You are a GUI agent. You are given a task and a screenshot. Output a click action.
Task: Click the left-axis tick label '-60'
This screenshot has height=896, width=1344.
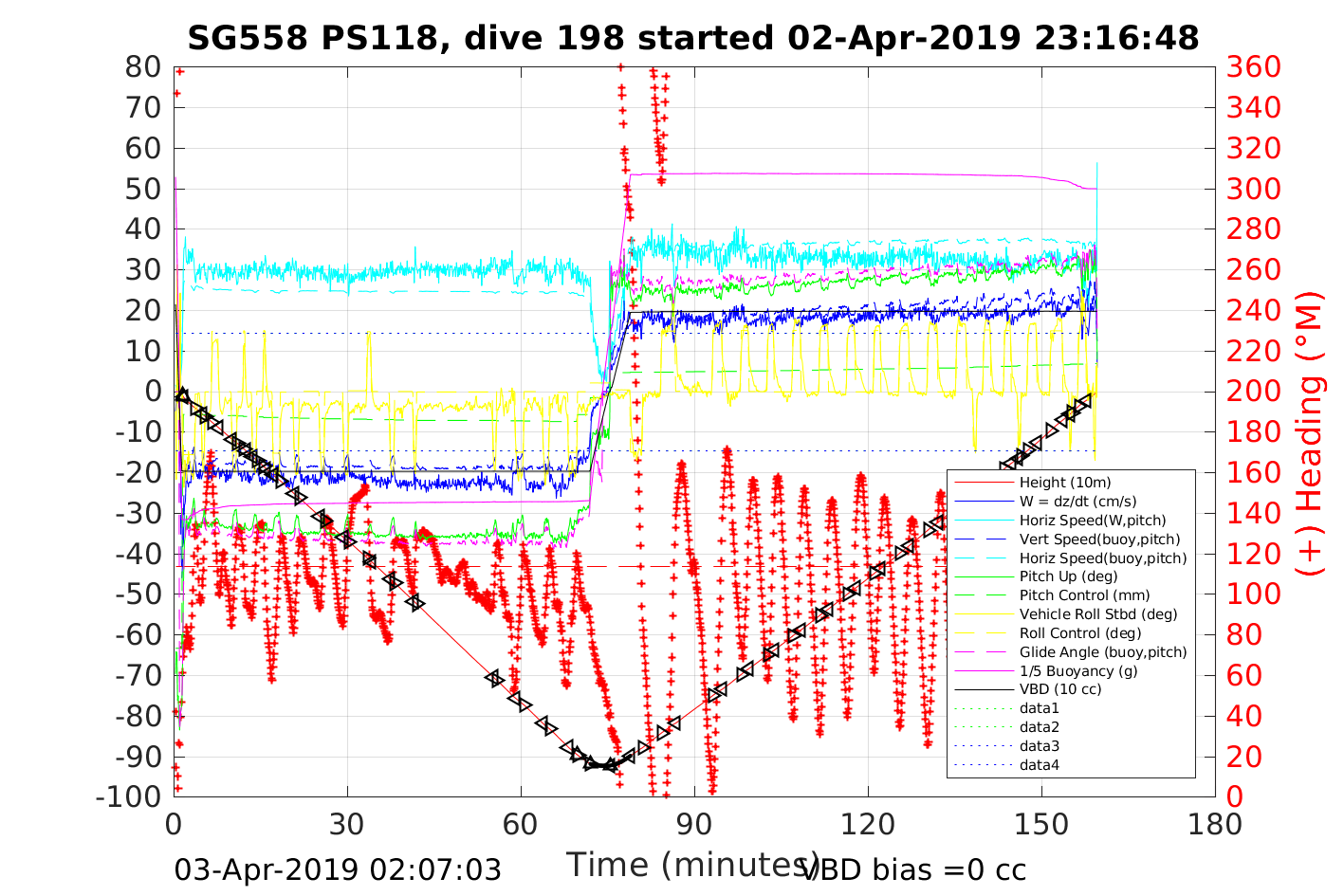(138, 634)
